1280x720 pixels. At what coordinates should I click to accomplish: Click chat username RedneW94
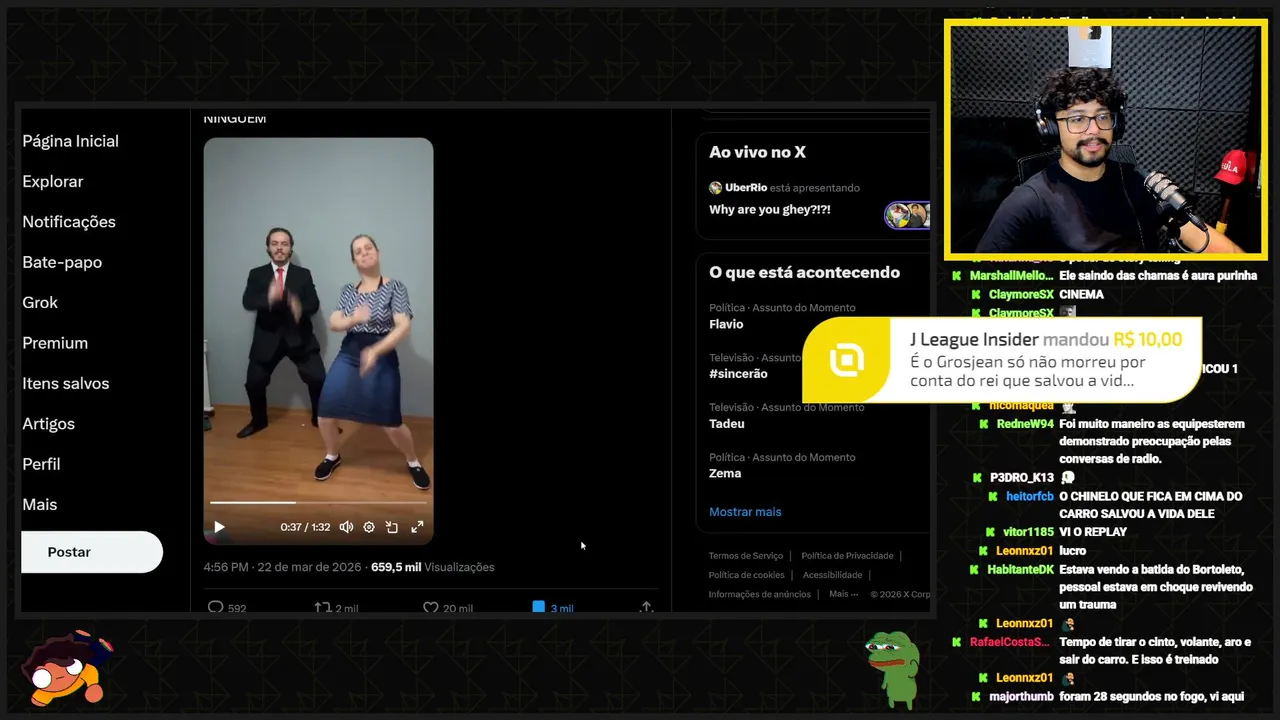[1025, 424]
